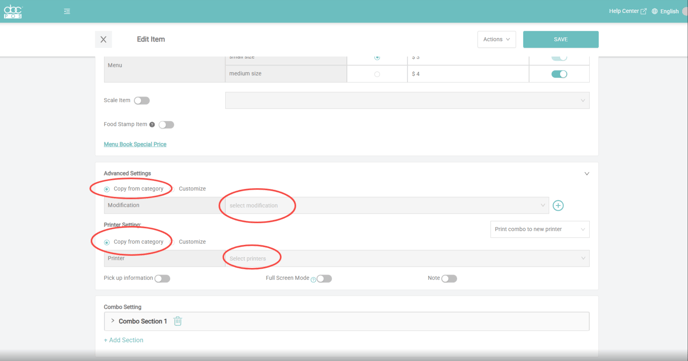688x361 pixels.
Task: Close the Edit Item panel
Action: pos(104,39)
